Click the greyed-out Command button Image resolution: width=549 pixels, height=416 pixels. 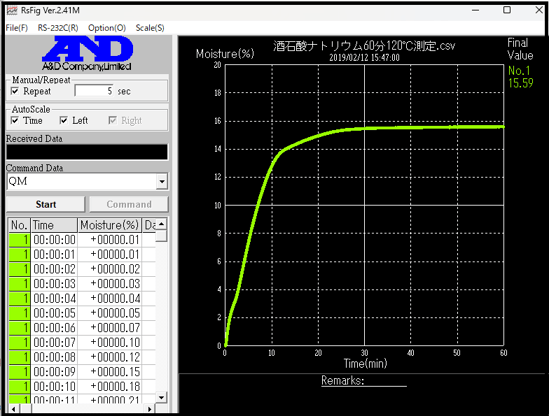(129, 204)
